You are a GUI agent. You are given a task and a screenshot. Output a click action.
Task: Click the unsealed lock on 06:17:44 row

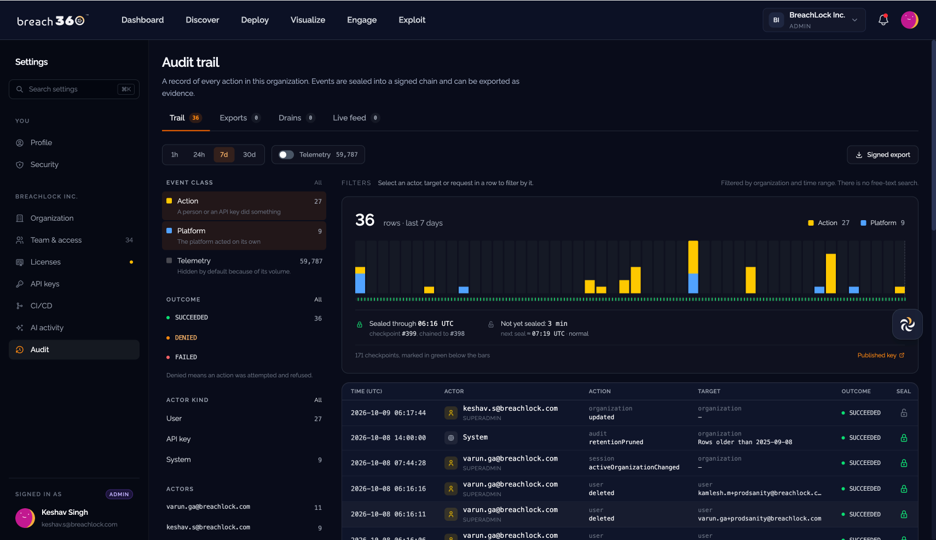(904, 412)
